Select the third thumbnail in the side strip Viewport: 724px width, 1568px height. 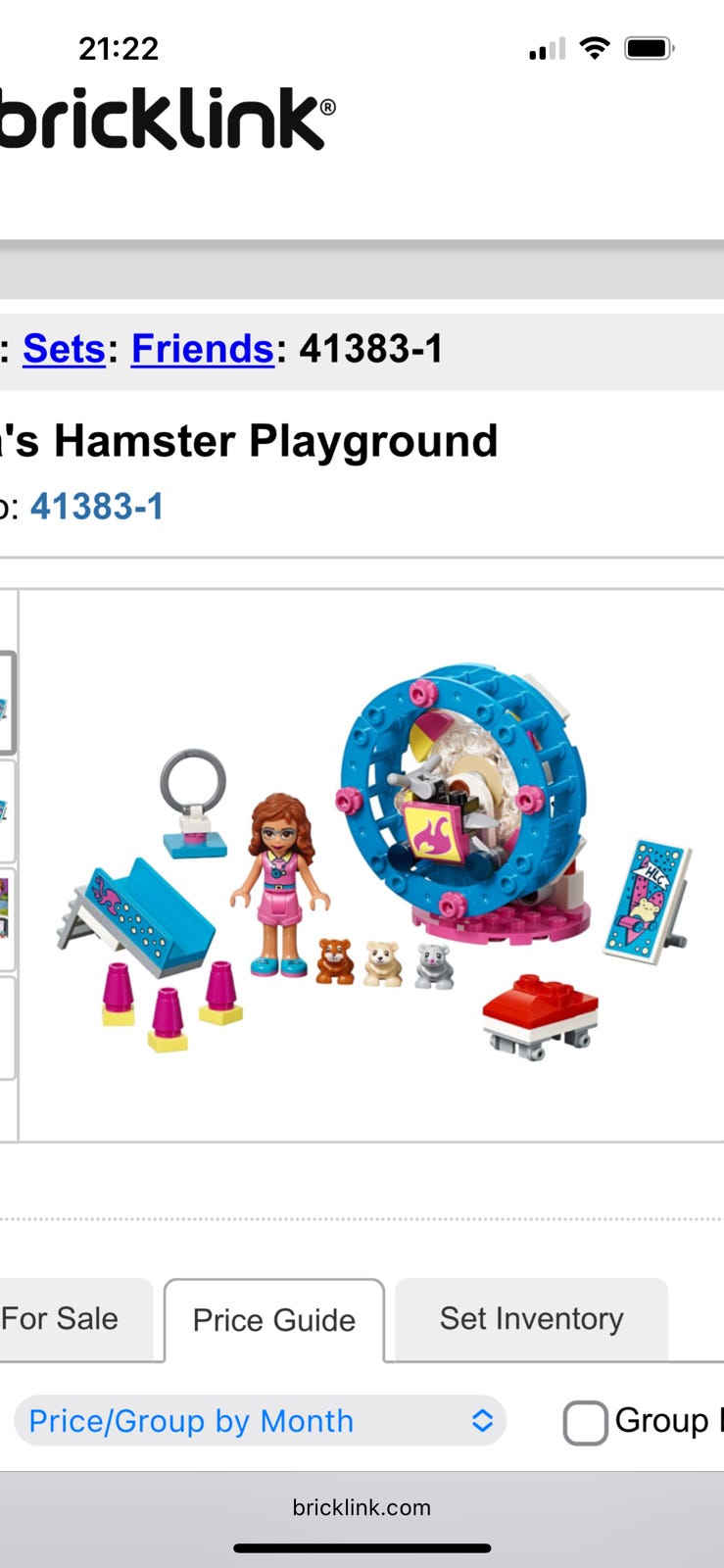tap(8, 916)
